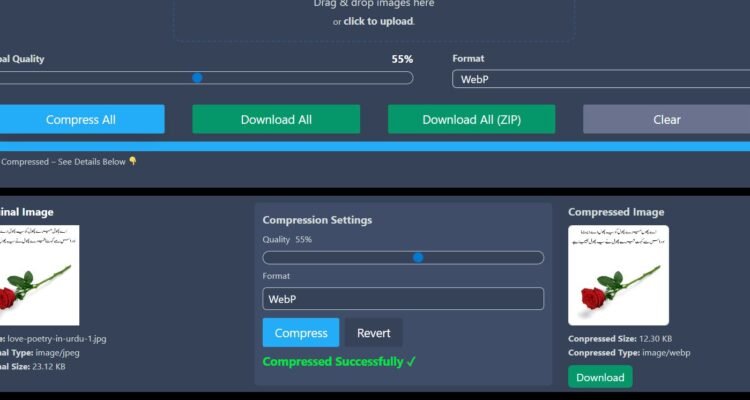Download the compressed WebP image
The width and height of the screenshot is (750, 400).
click(x=600, y=377)
